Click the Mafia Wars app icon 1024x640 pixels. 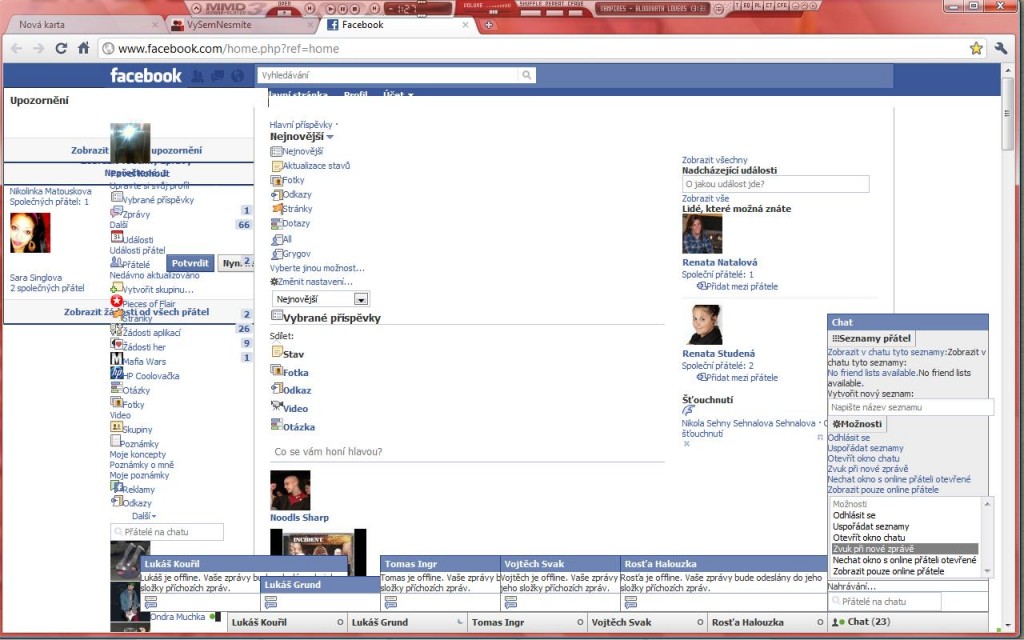116,359
